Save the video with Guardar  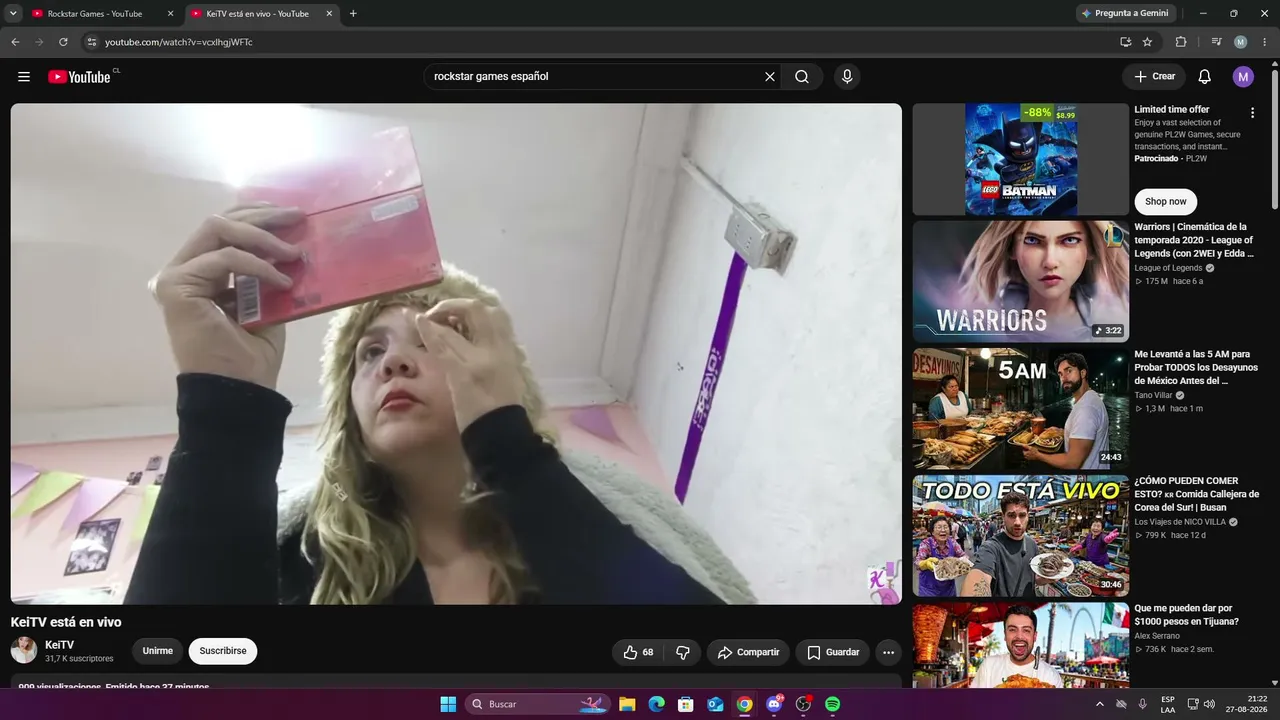(x=833, y=652)
